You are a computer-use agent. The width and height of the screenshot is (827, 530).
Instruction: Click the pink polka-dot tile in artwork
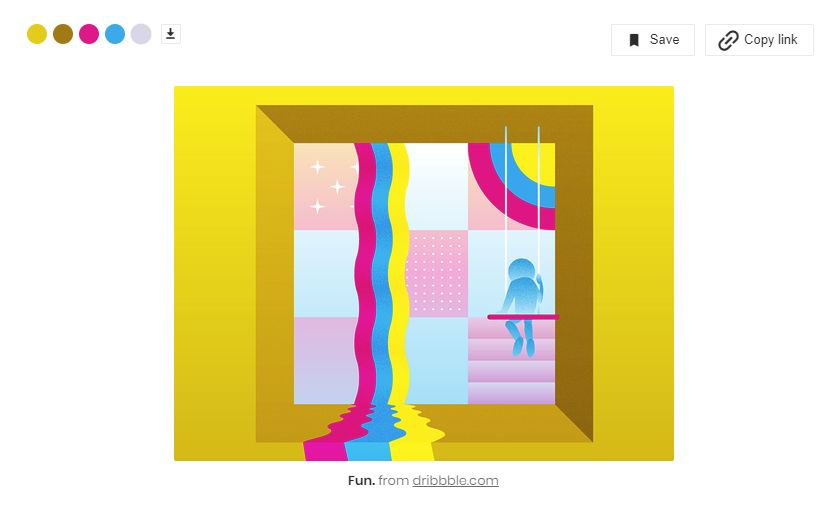[437, 273]
